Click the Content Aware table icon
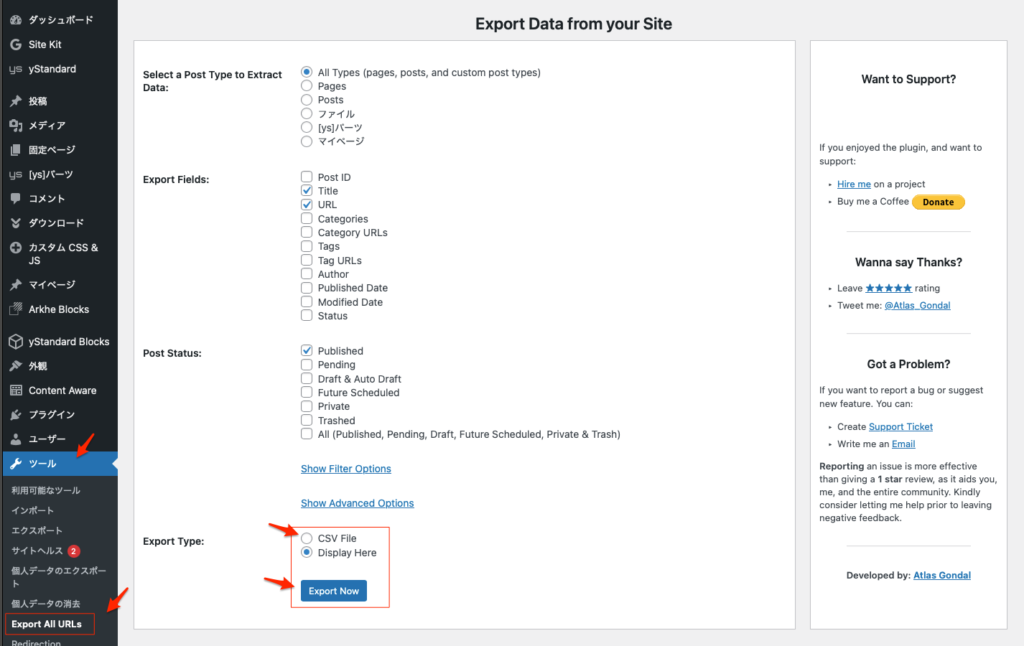This screenshot has width=1024, height=646. point(15,390)
